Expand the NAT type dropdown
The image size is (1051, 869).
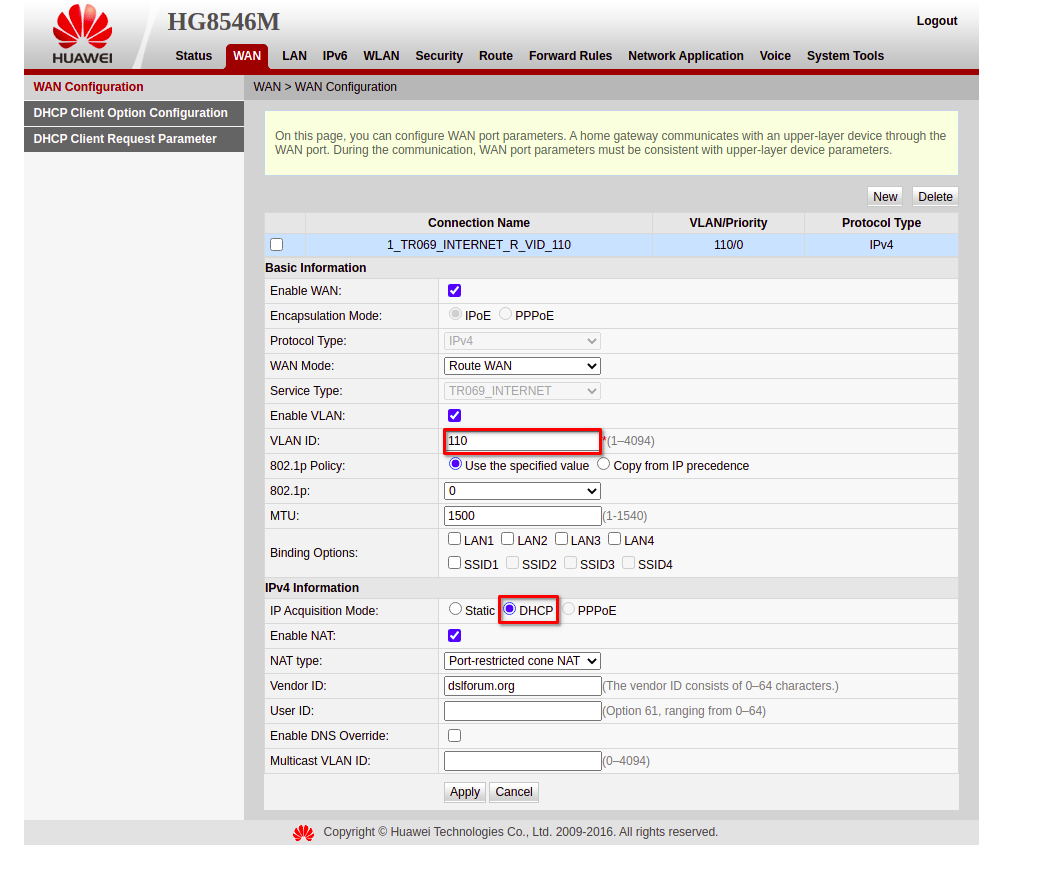pos(522,661)
